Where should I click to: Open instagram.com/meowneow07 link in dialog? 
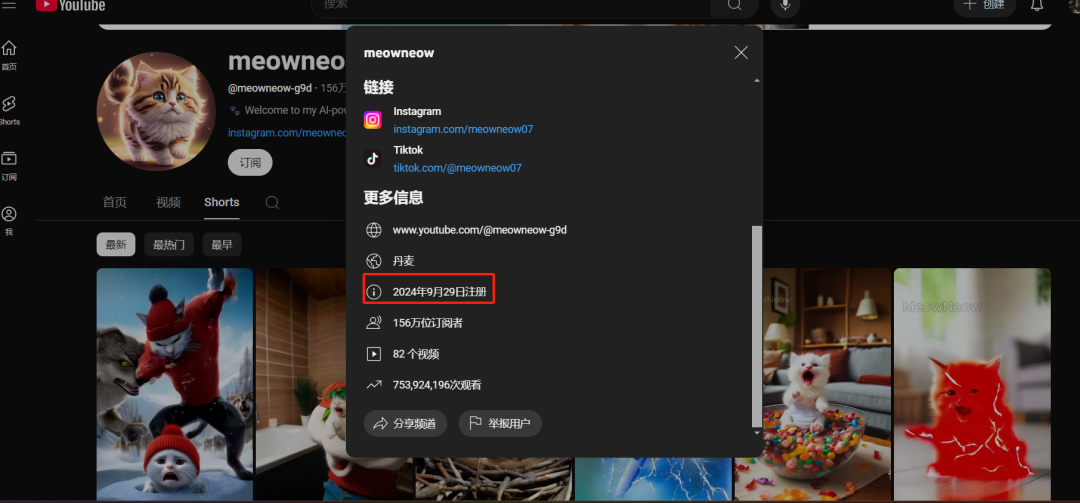(463, 129)
